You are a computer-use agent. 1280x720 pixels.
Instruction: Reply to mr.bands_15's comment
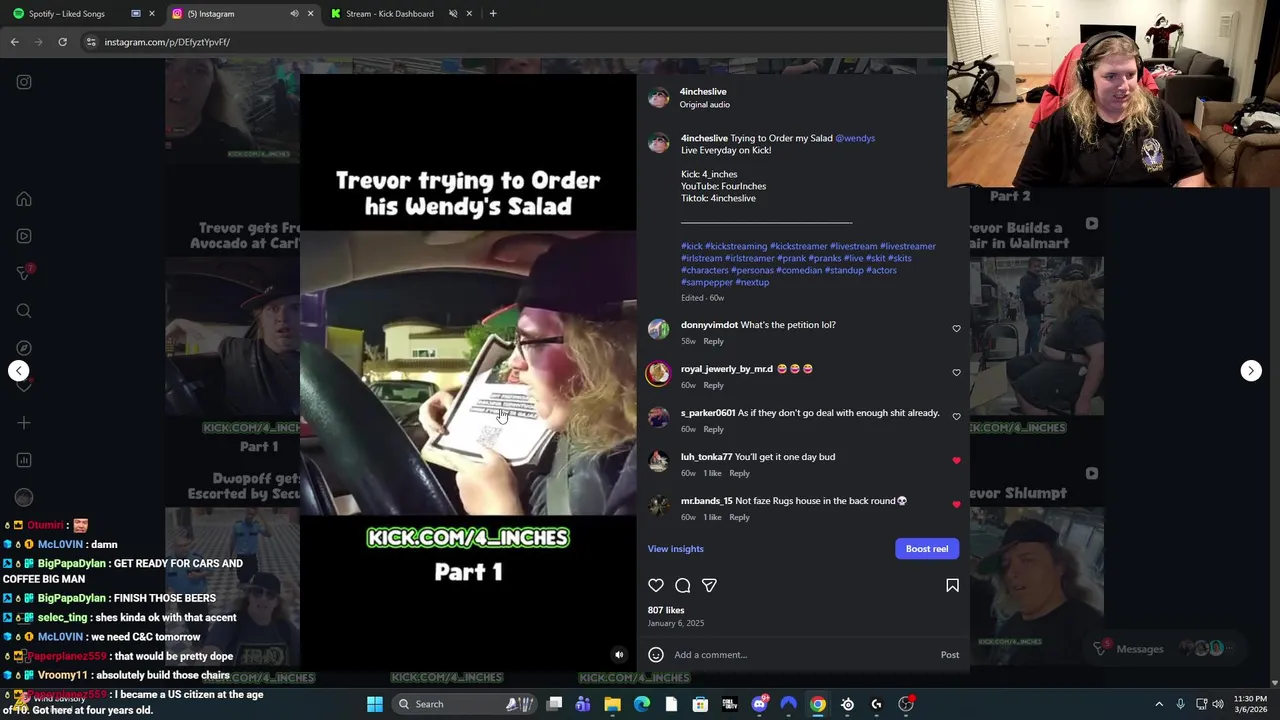pyautogui.click(x=739, y=517)
